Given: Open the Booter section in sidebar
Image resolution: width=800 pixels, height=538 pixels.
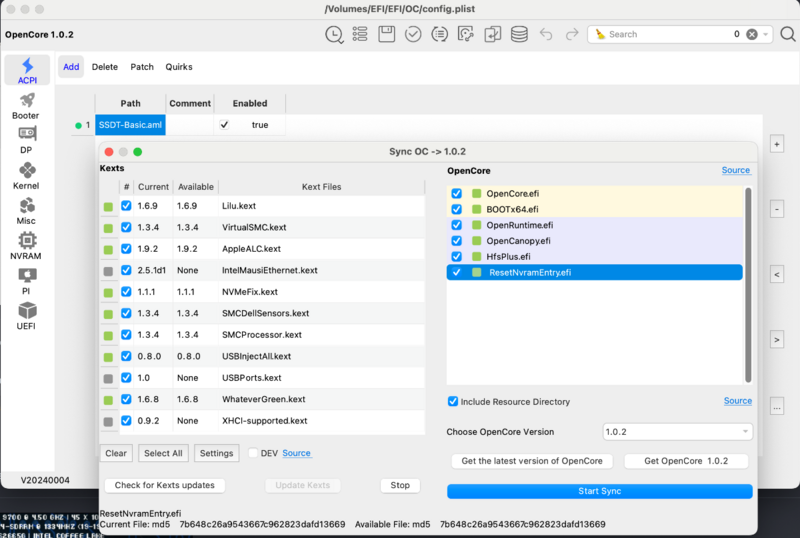Looking at the screenshot, I should point(26,106).
